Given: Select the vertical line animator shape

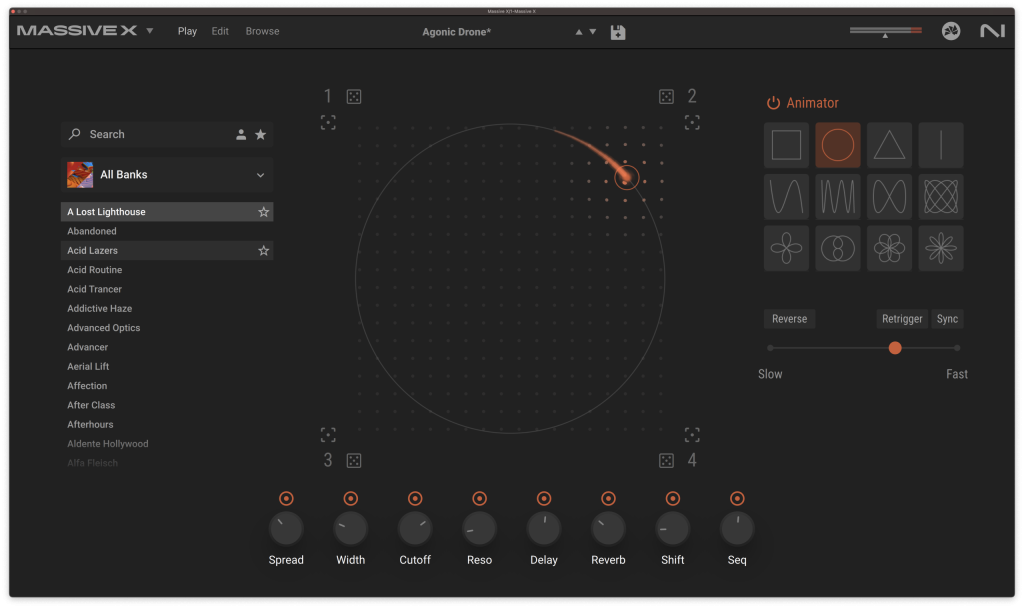Looking at the screenshot, I should point(941,144).
